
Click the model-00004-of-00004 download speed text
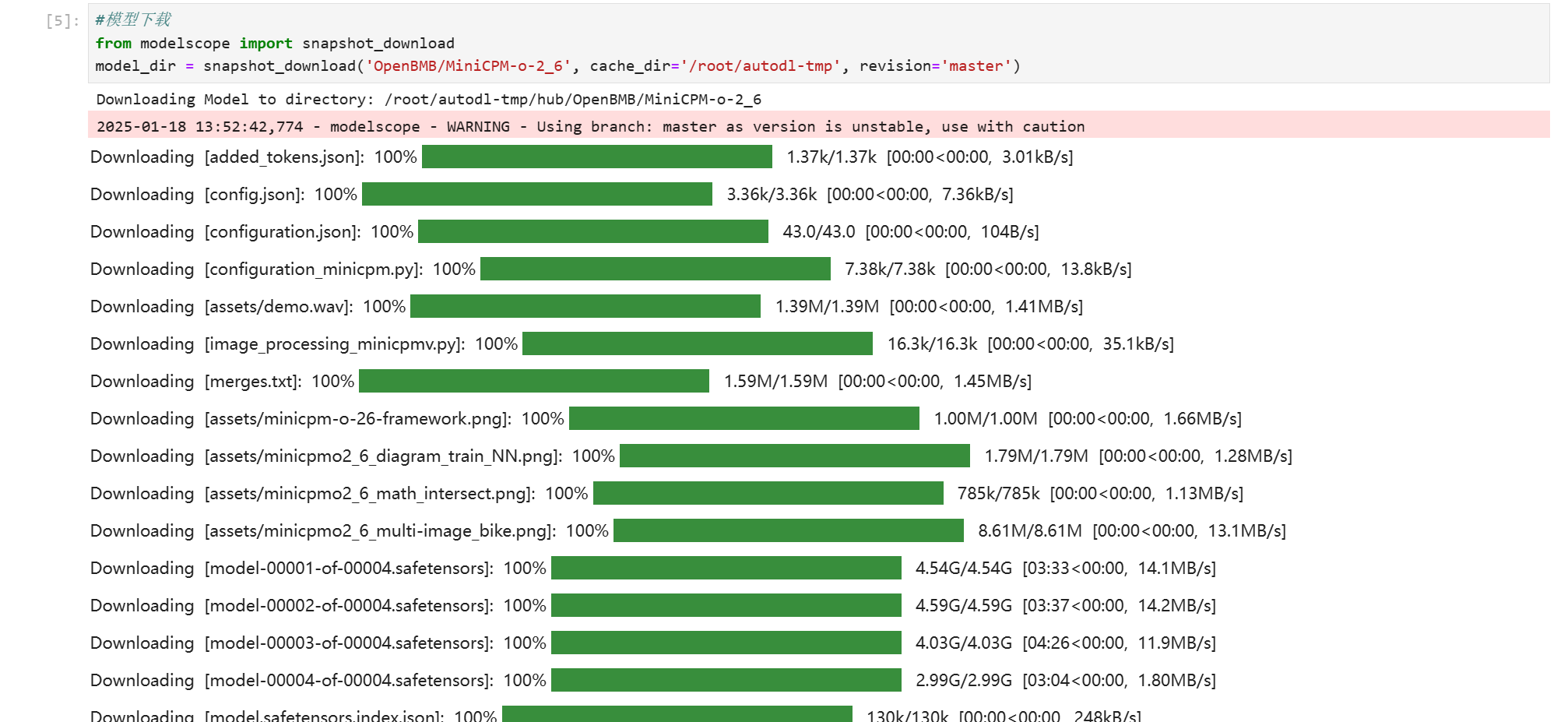1176,681
